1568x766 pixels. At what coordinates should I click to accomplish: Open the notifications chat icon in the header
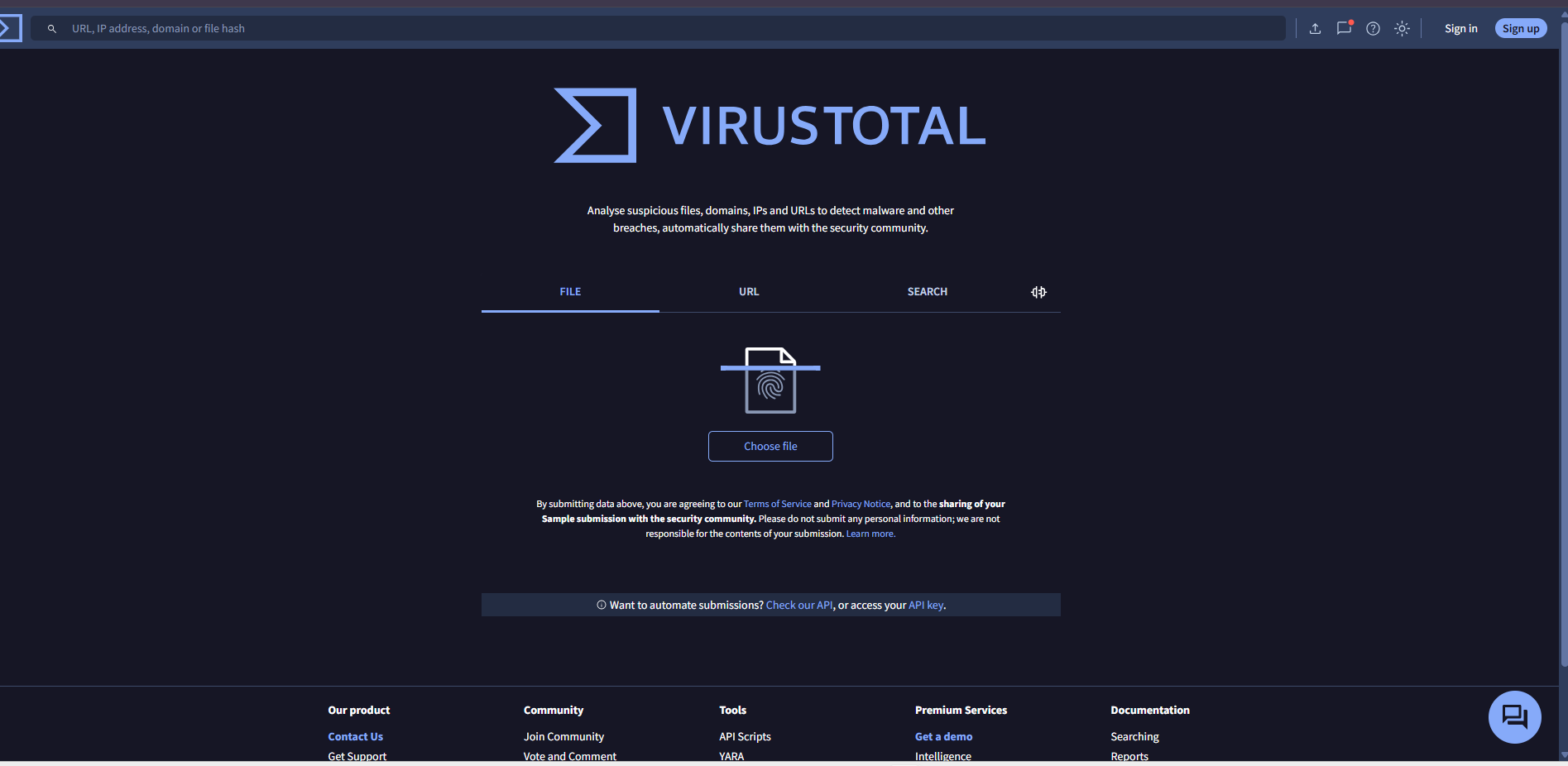(1344, 28)
